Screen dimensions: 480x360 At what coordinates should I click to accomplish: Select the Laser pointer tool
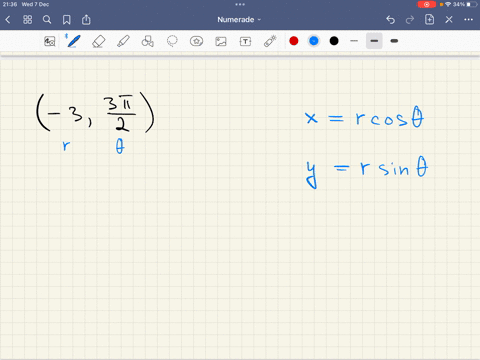coord(270,41)
